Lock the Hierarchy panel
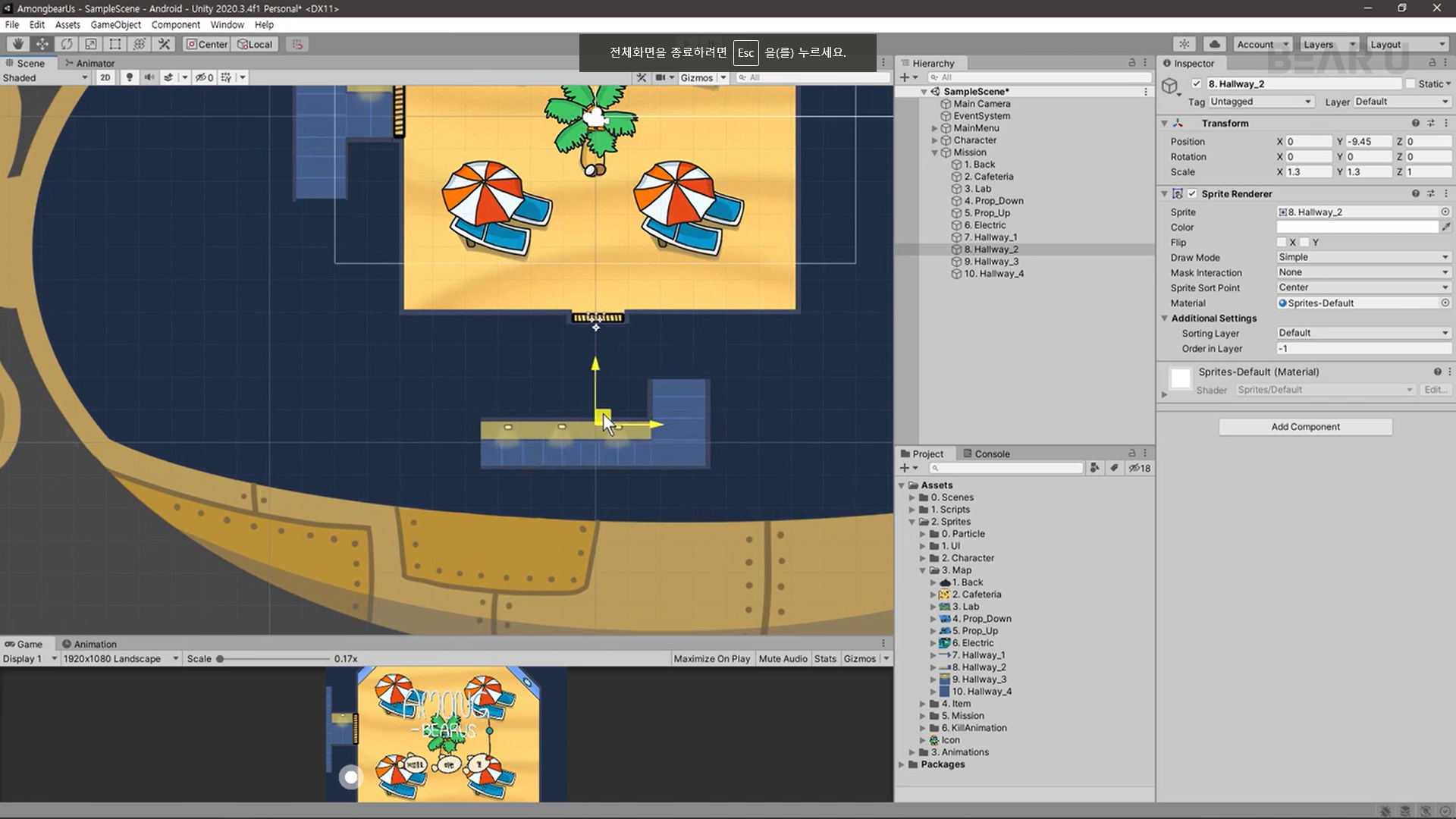Viewport: 1456px width, 819px height. [x=1132, y=63]
